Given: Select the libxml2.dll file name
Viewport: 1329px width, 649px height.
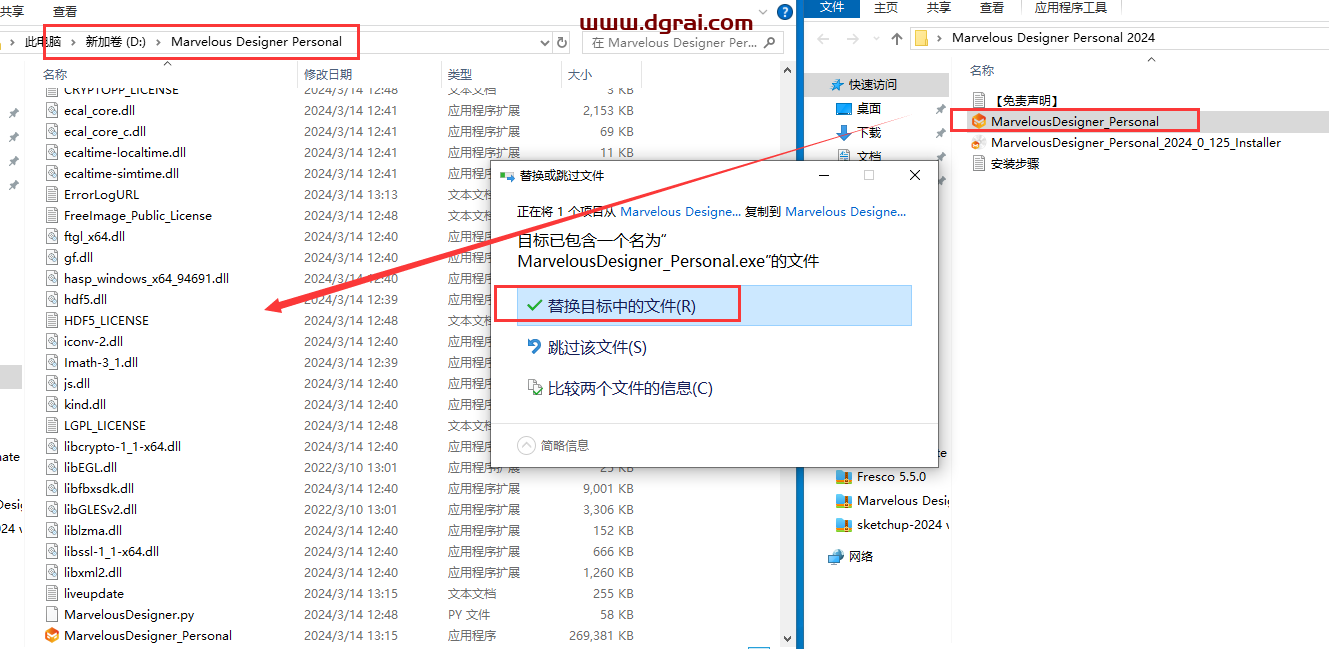Looking at the screenshot, I should click(x=93, y=573).
